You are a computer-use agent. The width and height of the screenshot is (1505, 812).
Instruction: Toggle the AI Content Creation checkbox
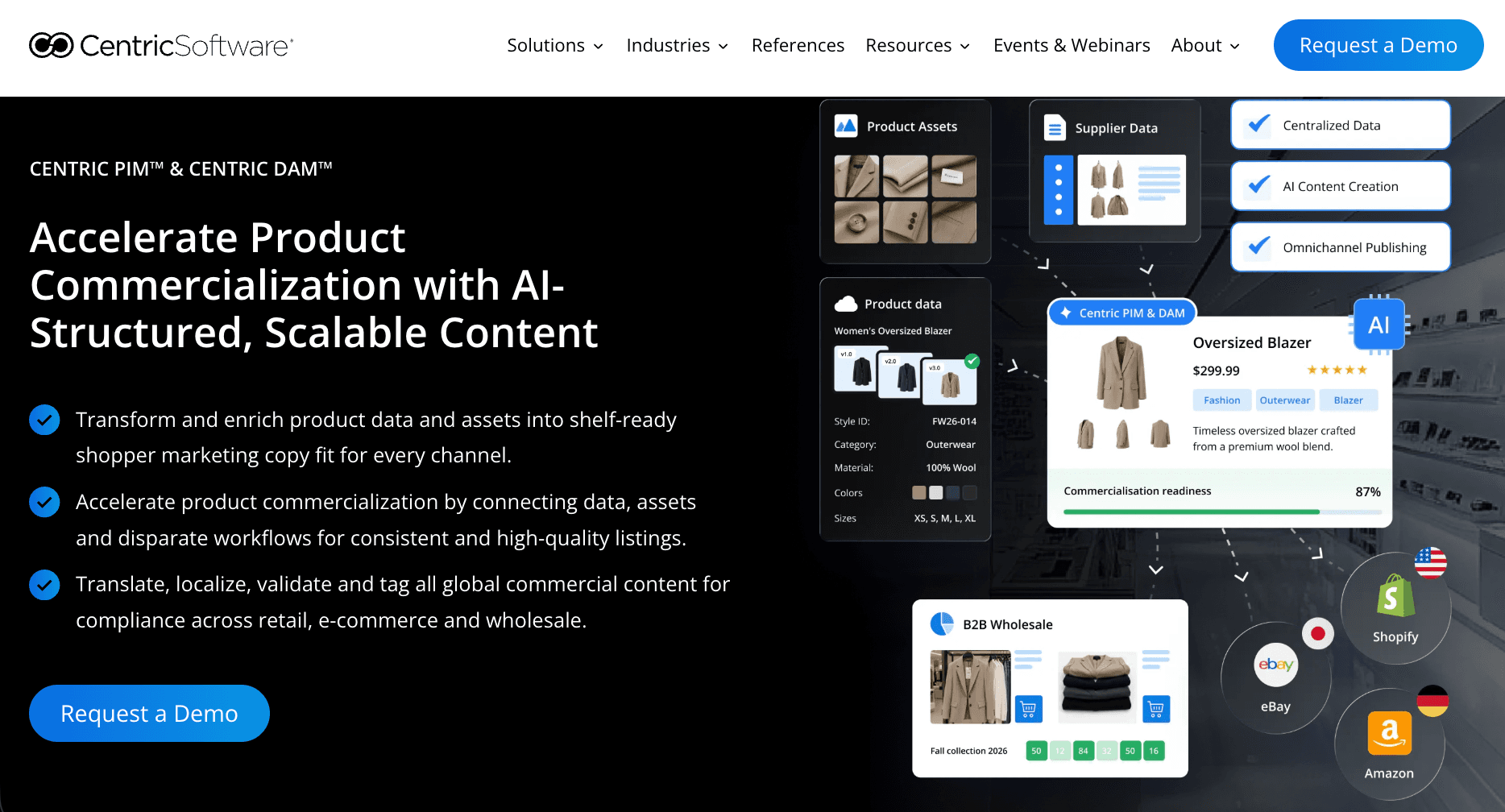point(1258,186)
